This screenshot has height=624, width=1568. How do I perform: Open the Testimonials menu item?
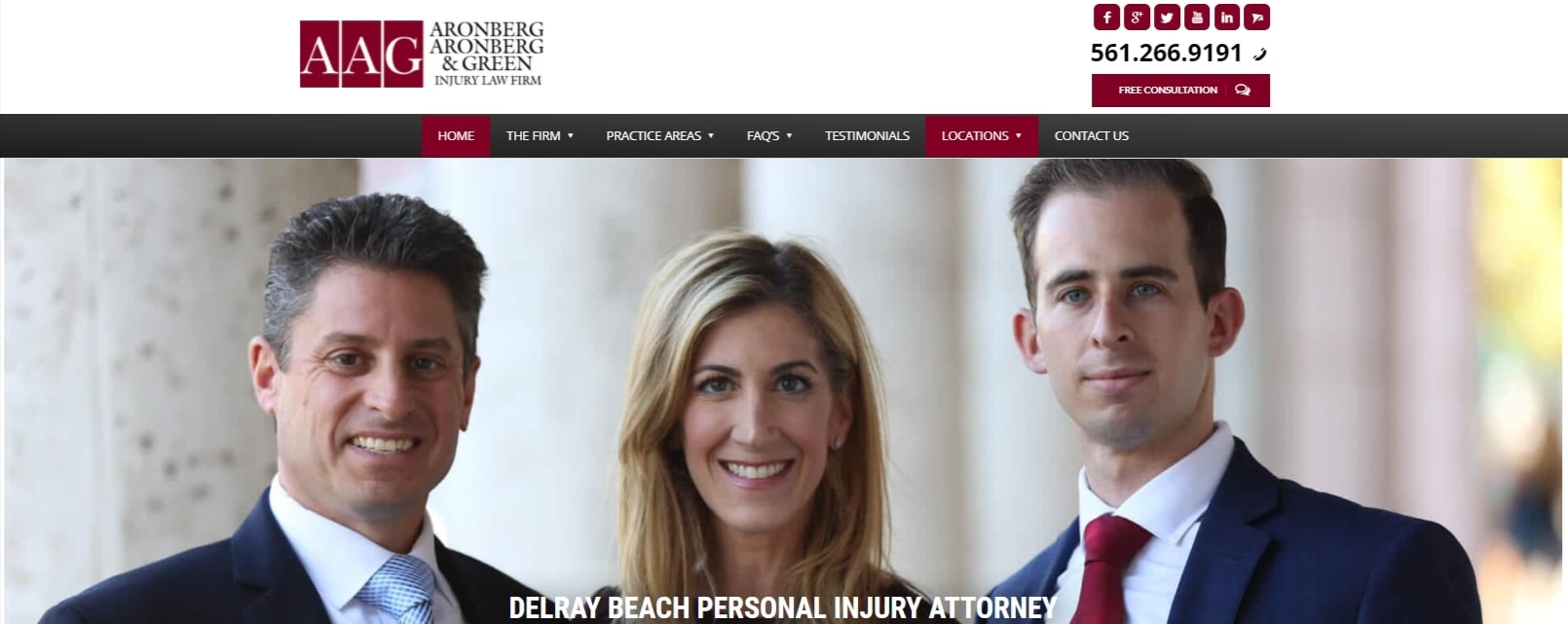(867, 136)
